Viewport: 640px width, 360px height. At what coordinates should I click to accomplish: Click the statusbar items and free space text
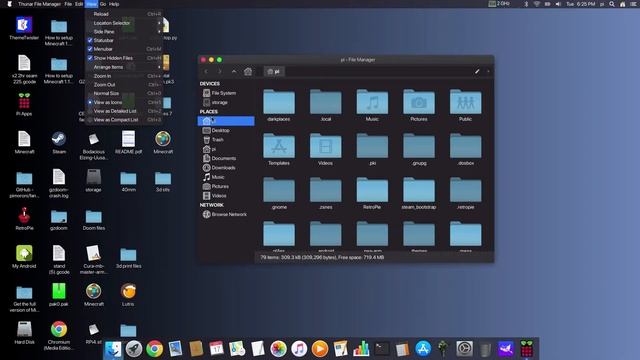322,258
